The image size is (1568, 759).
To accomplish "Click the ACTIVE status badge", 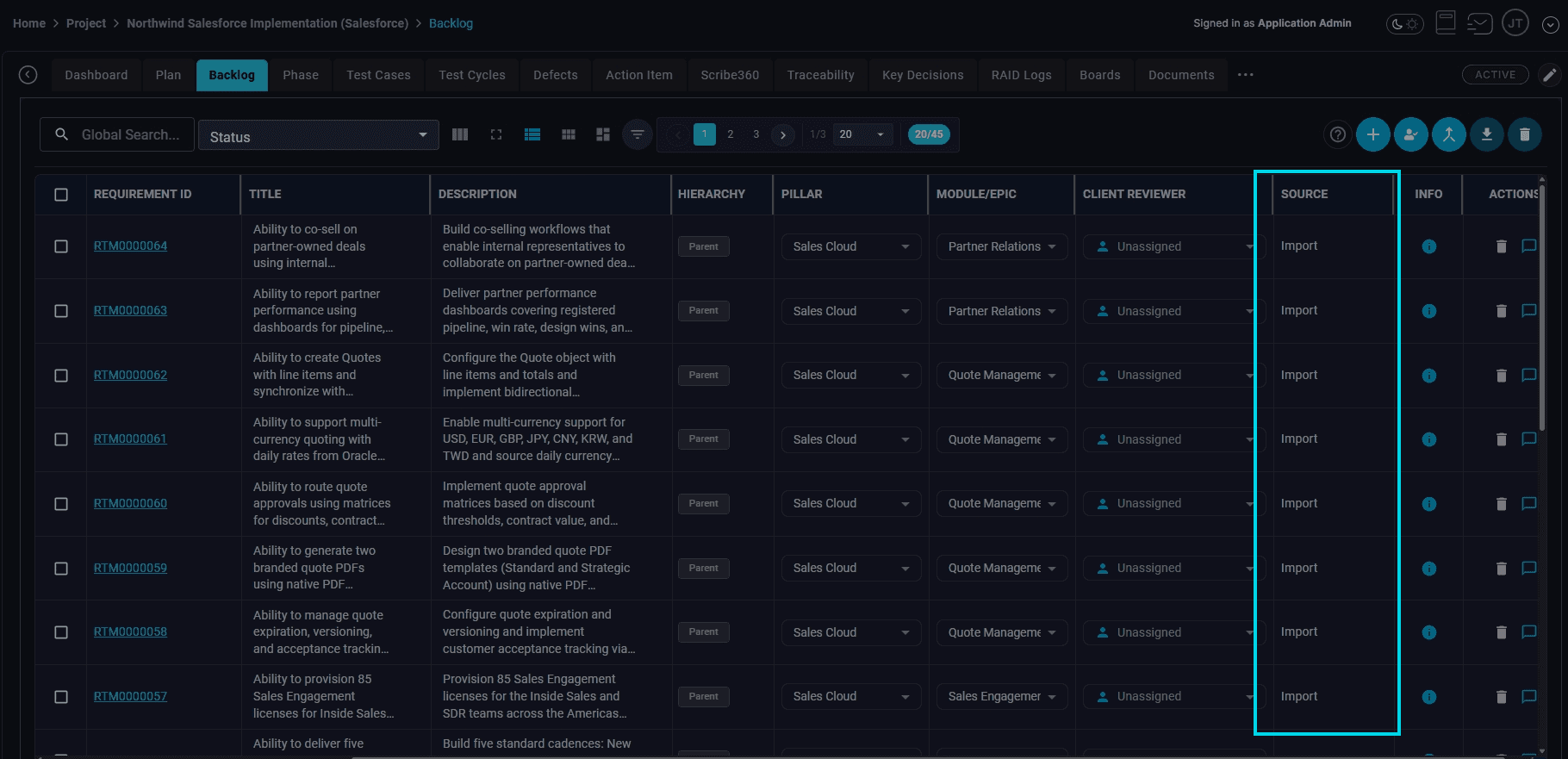I will [1496, 75].
